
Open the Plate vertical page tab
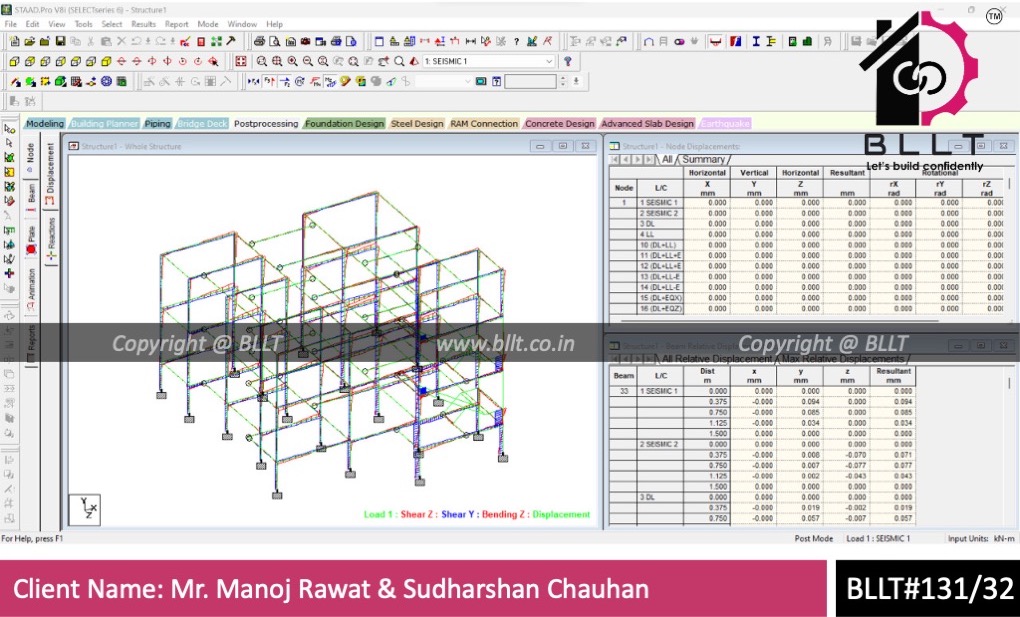[31, 240]
